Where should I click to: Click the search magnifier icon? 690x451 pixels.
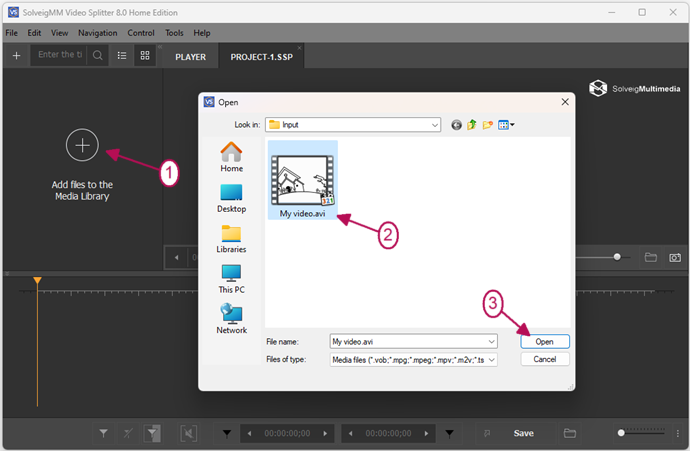[98, 55]
